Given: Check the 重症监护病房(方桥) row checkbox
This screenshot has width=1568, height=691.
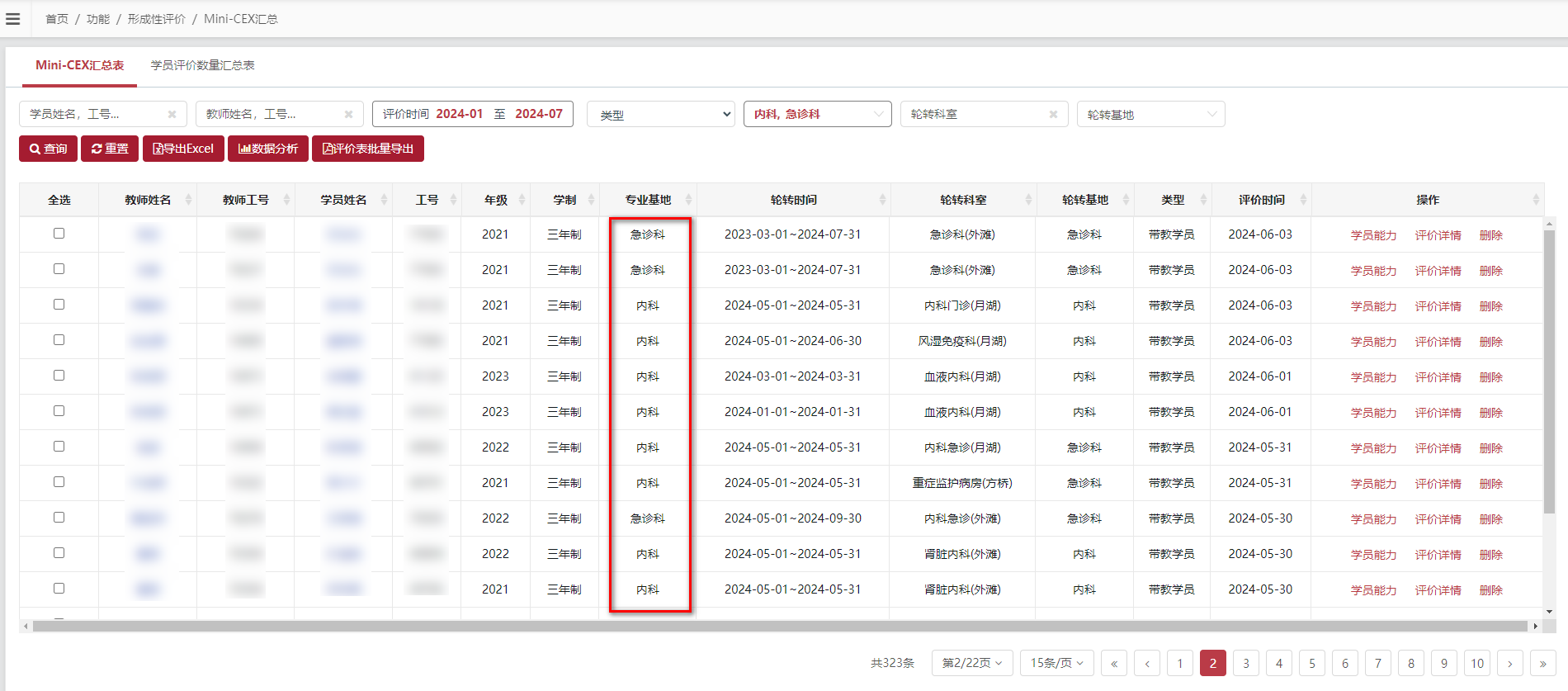Looking at the screenshot, I should click(59, 482).
